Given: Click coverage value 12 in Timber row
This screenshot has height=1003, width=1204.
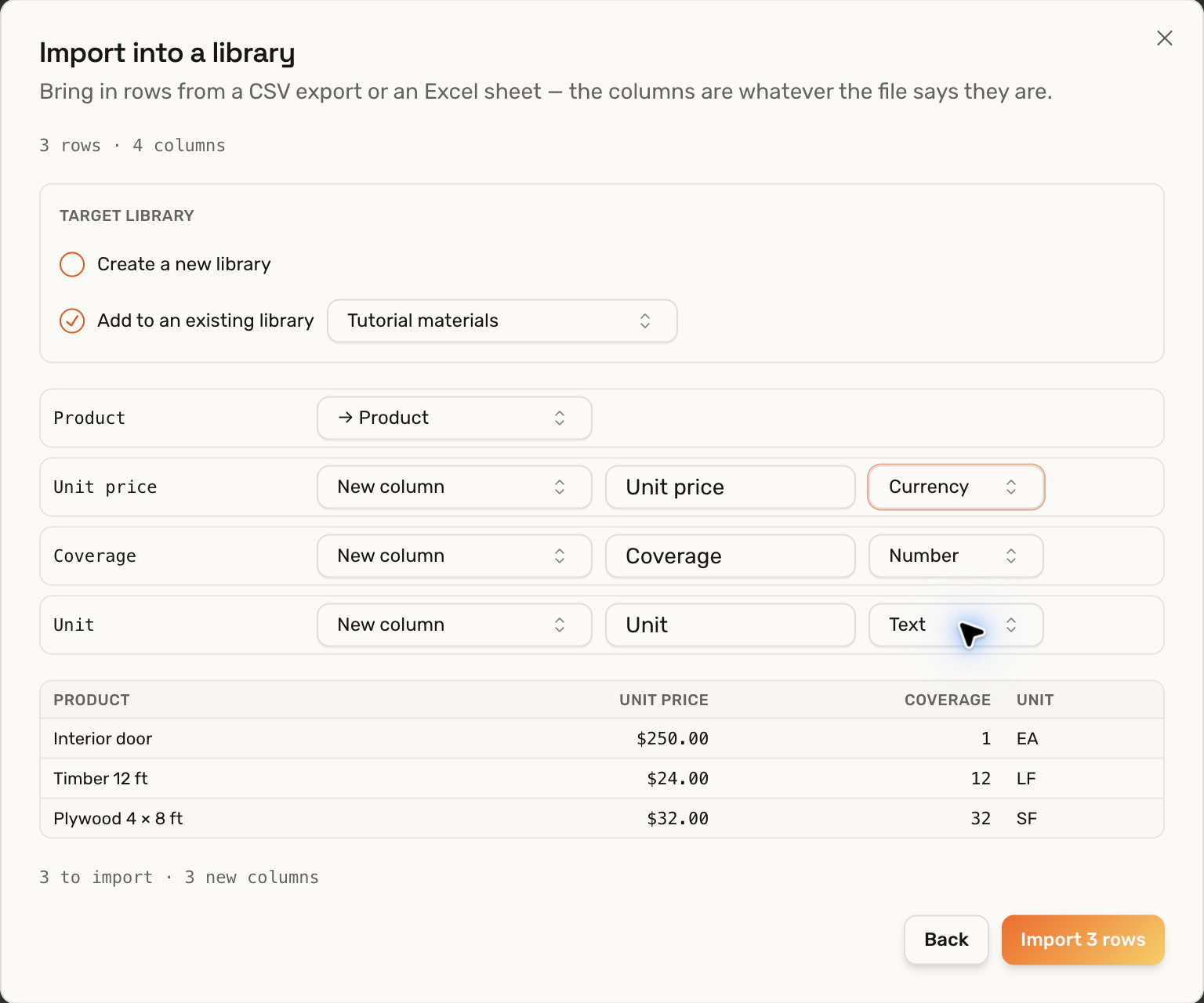Looking at the screenshot, I should pos(981,778).
